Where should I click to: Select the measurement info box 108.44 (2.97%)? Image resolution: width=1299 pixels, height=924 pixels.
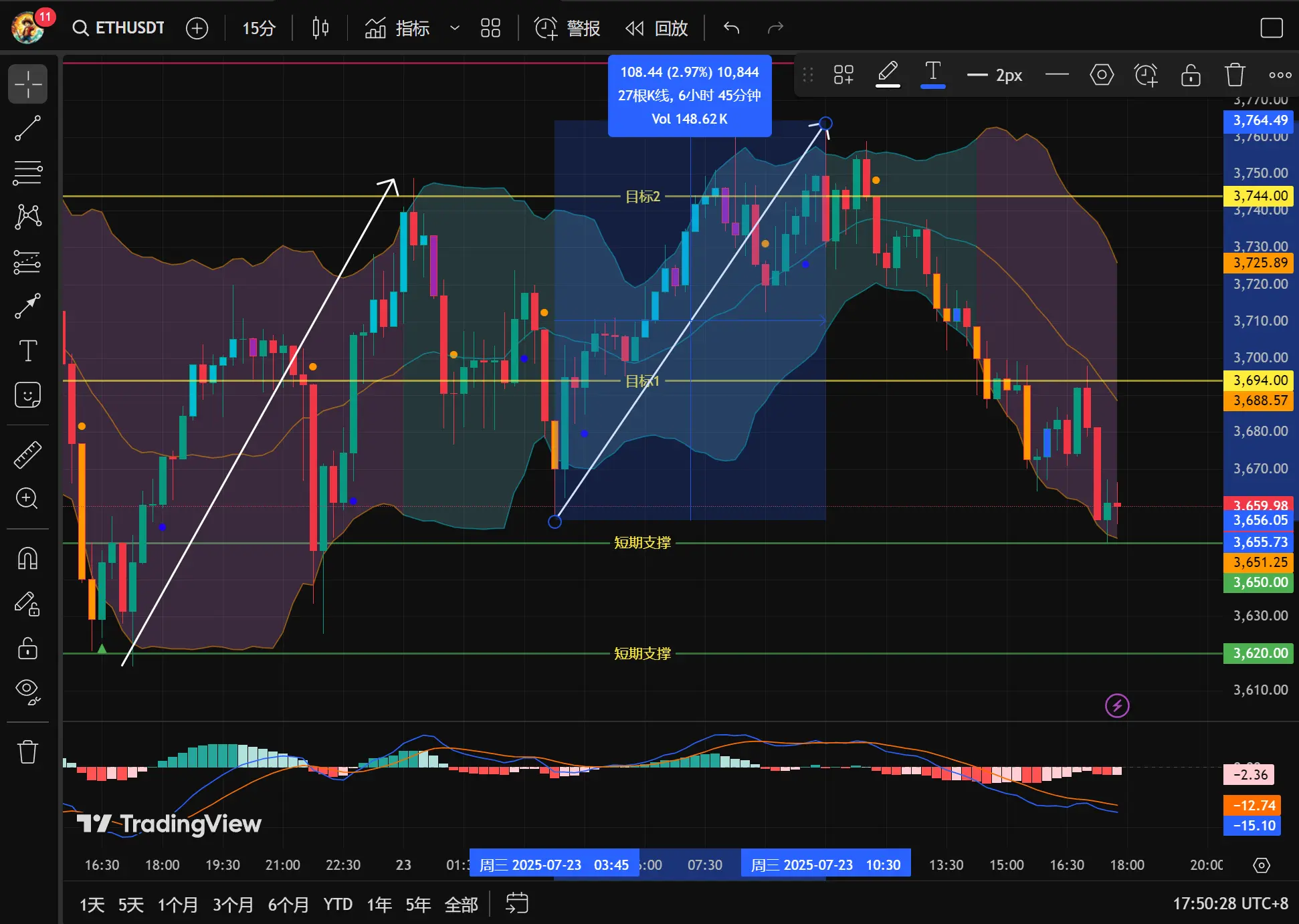(690, 96)
